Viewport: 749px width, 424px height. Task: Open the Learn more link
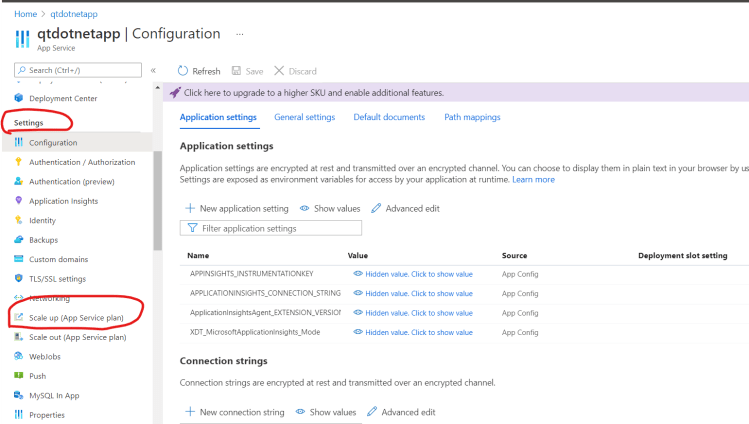[534, 180]
